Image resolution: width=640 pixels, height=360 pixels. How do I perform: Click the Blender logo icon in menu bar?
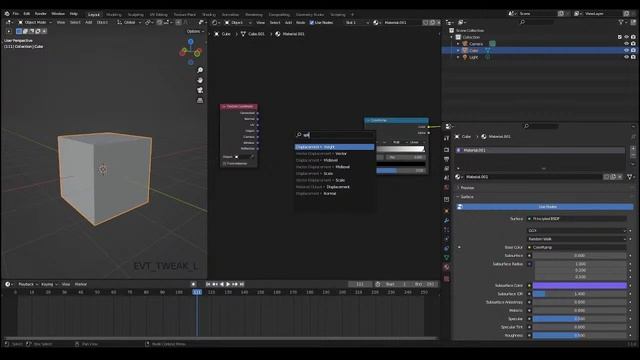coord(7,13)
